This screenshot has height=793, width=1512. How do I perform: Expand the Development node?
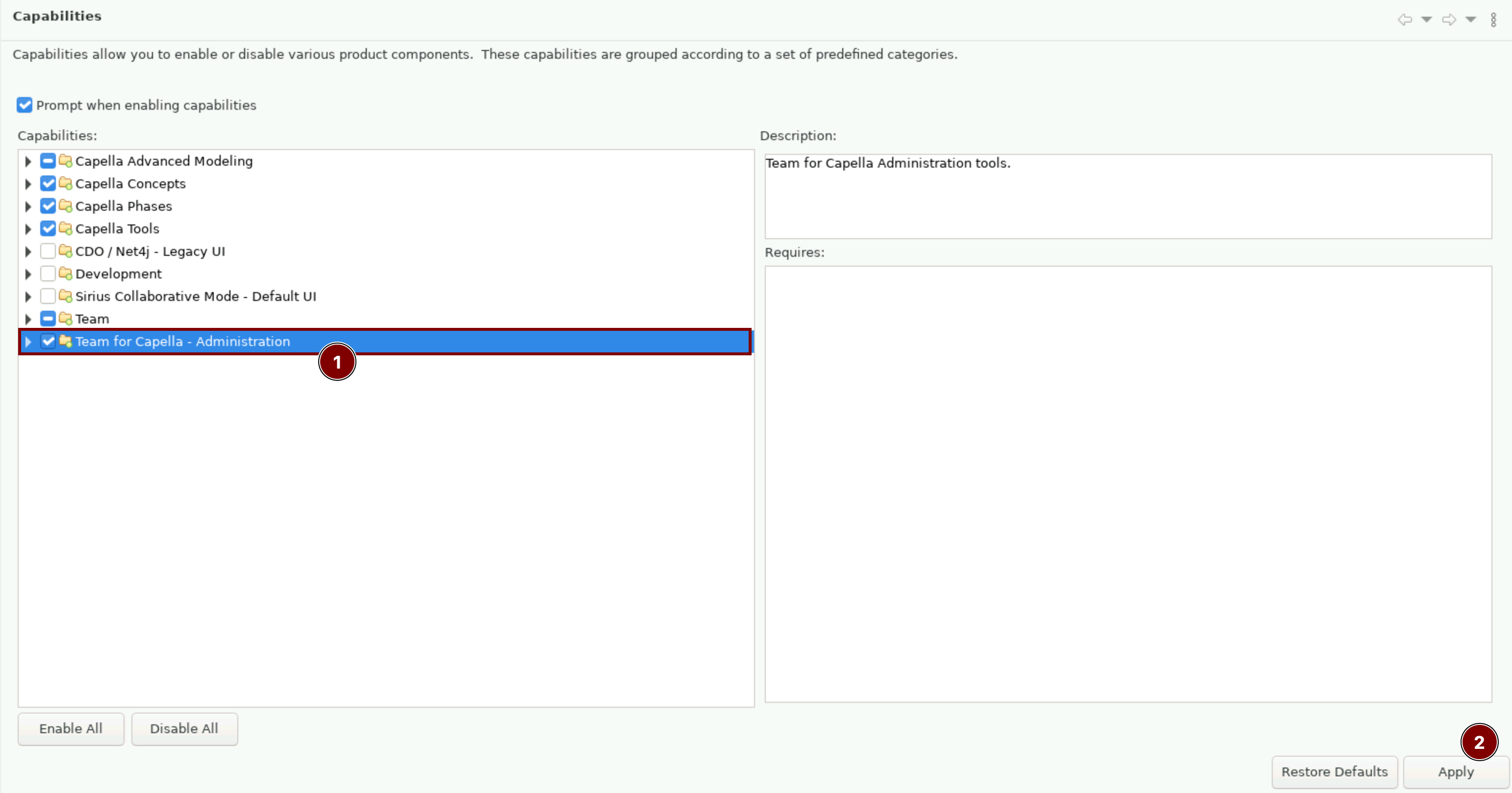[x=27, y=274]
